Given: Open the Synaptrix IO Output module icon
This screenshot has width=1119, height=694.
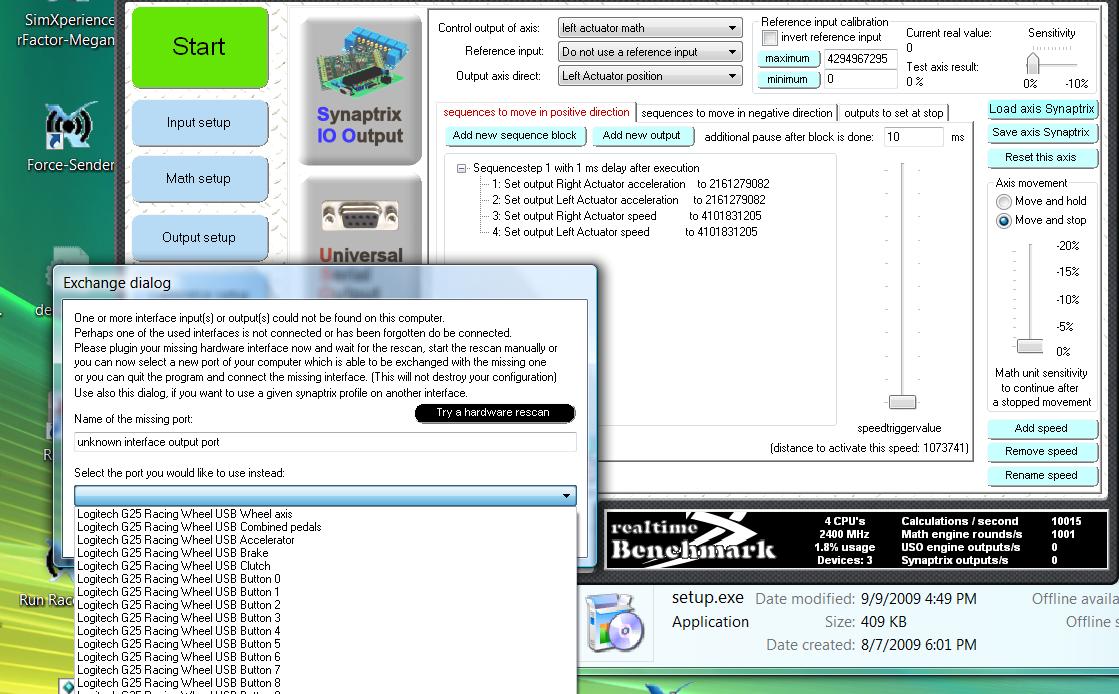Looking at the screenshot, I should tap(360, 91).
